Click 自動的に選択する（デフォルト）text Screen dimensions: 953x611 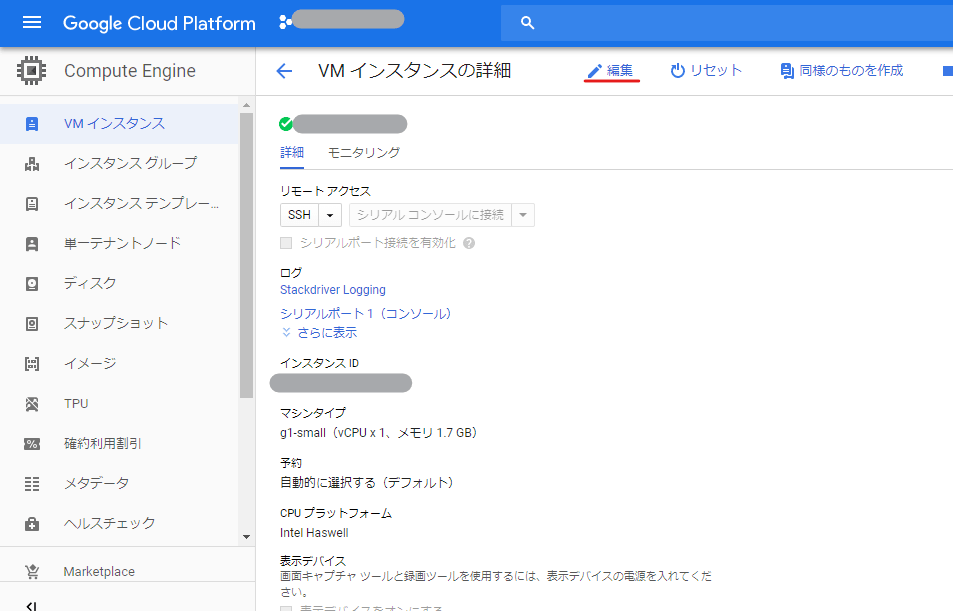(366, 483)
